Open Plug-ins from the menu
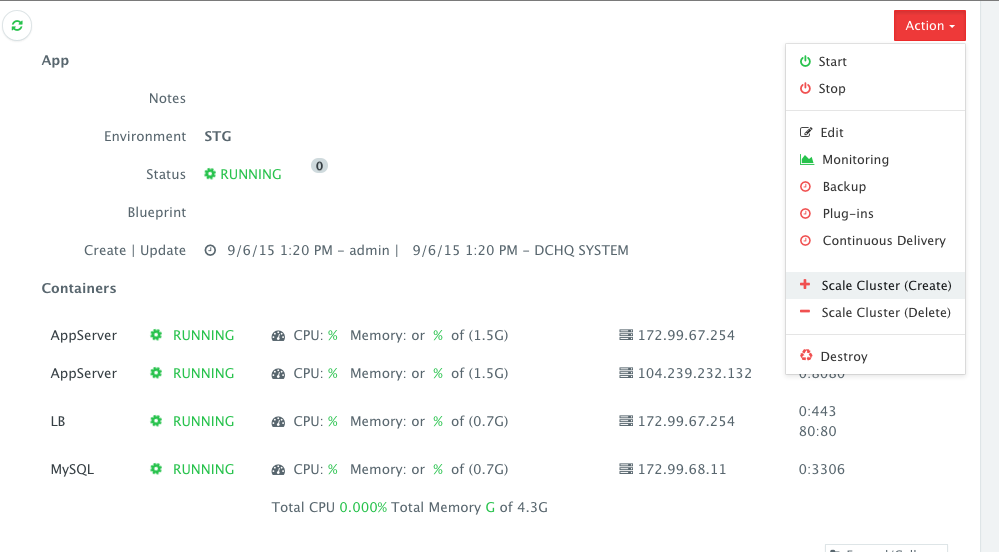 tap(847, 214)
